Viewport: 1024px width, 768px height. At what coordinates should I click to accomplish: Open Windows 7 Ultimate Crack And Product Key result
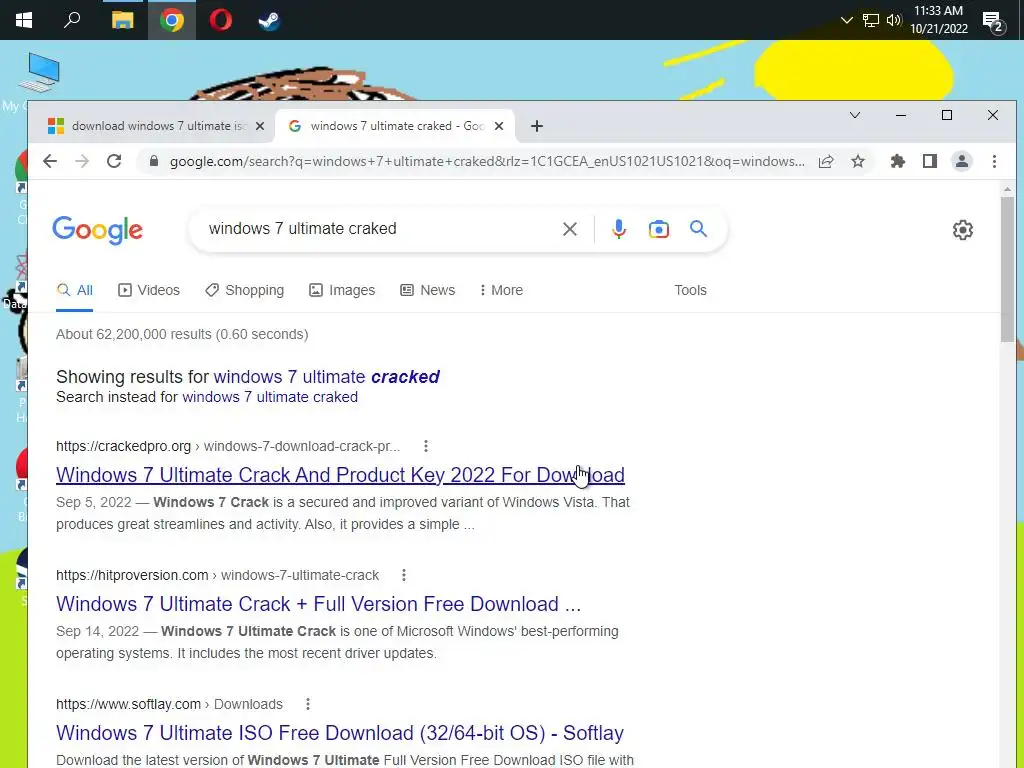[340, 475]
